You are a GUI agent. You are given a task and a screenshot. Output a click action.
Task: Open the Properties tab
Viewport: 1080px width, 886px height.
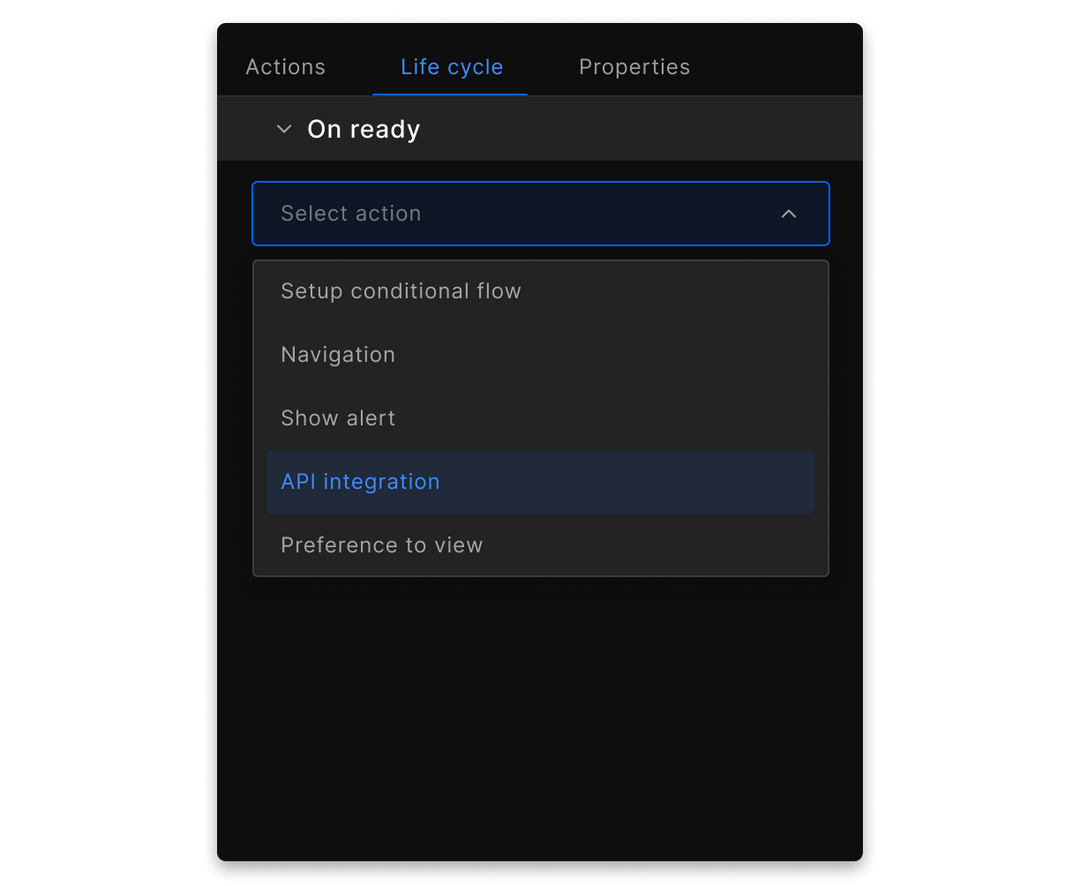pos(634,67)
